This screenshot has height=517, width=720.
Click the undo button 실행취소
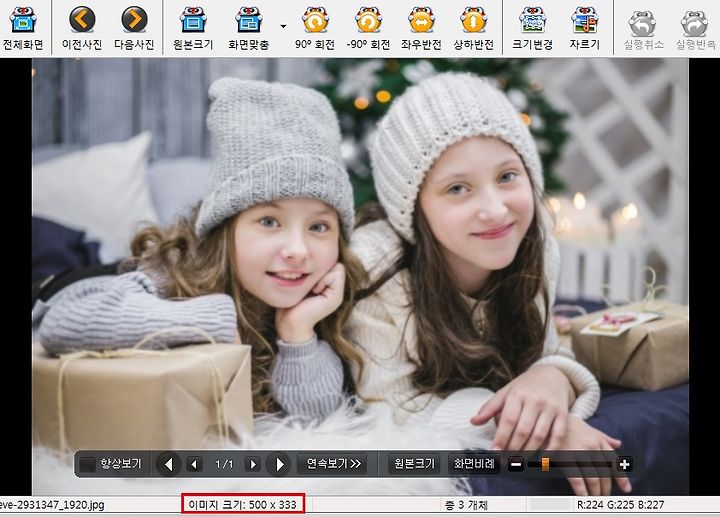point(643,28)
